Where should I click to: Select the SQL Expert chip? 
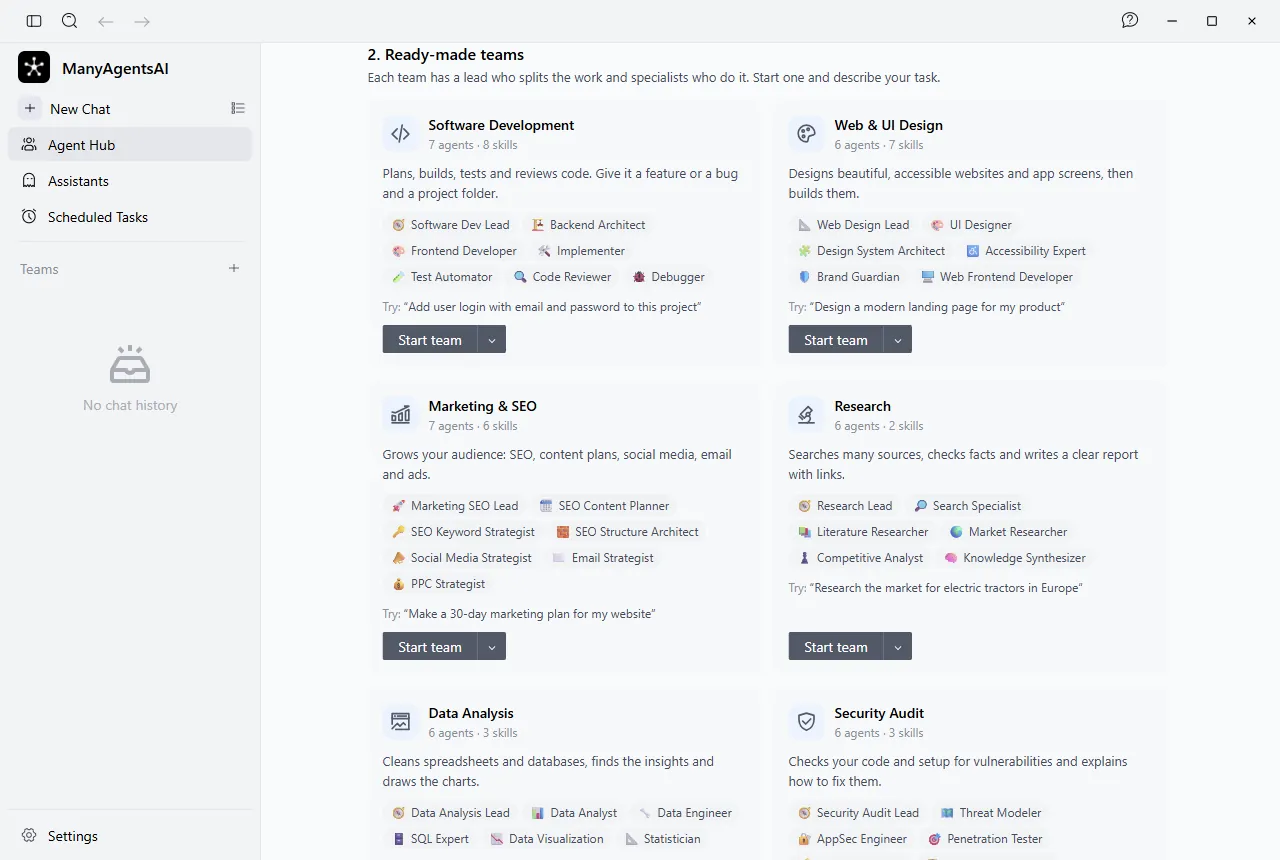click(431, 839)
